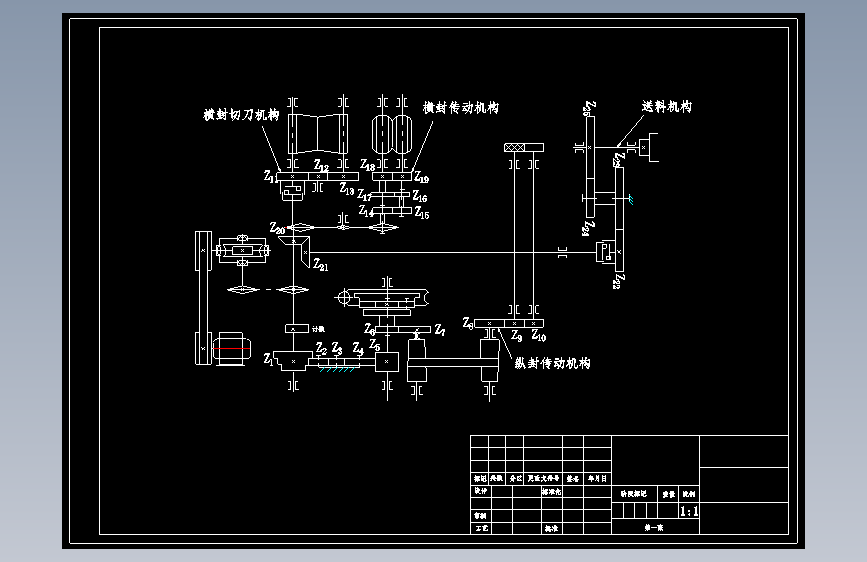
Task: Click the Z4 gear label
Action: [358, 348]
